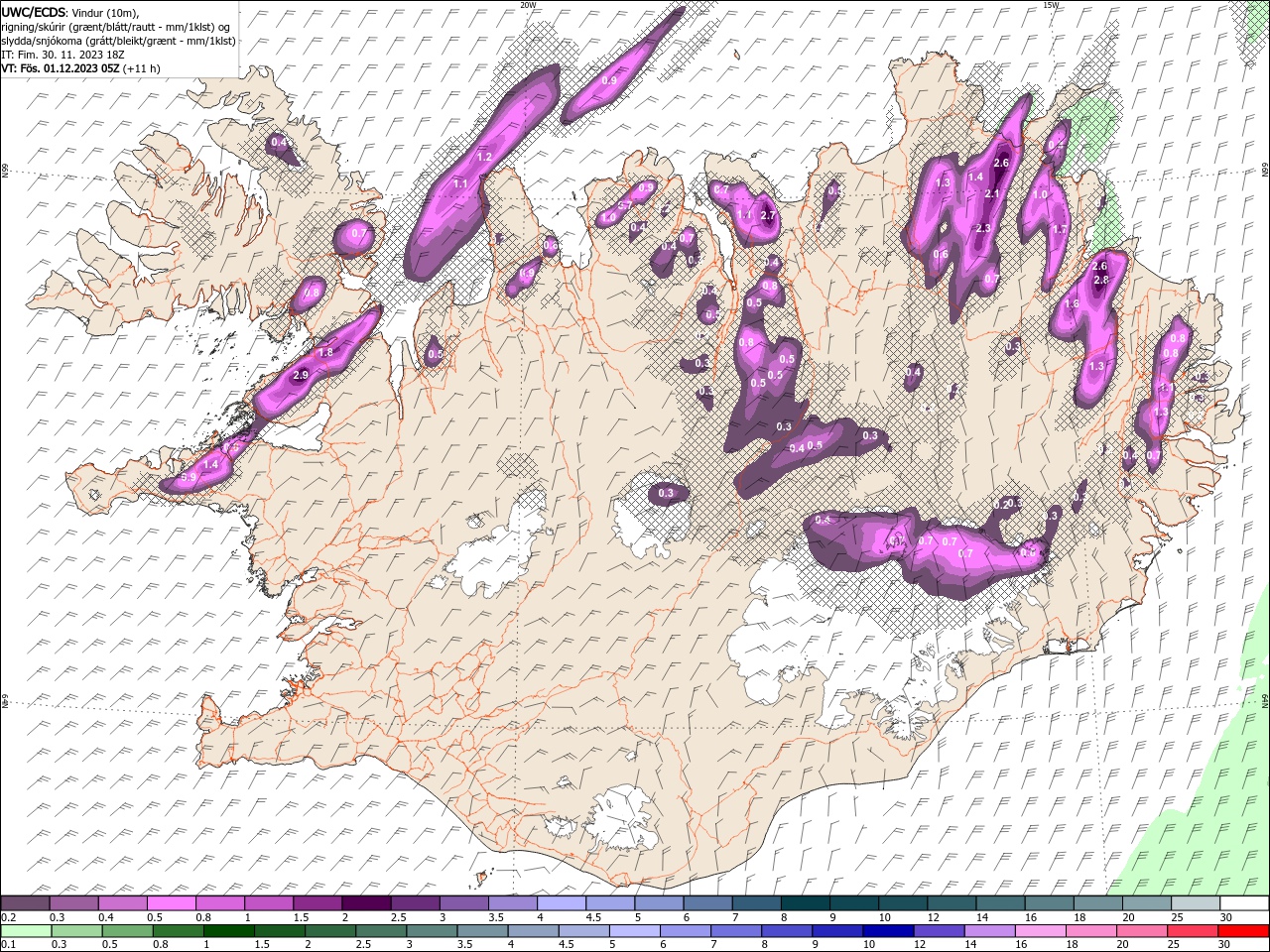Click the pink 18 swatch in lower legend
Image resolution: width=1270 pixels, height=952 pixels.
pyautogui.click(x=1090, y=931)
